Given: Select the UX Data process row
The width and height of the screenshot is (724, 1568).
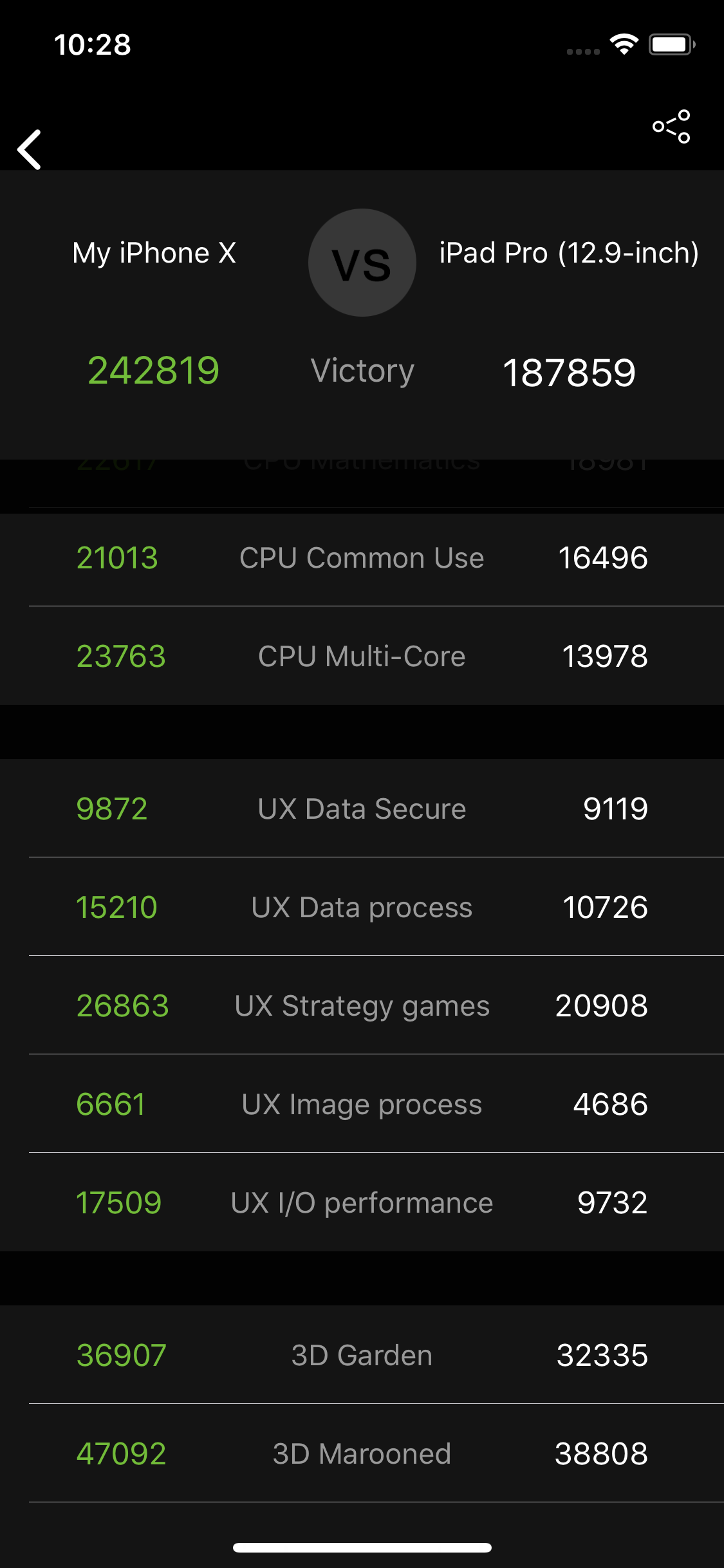Looking at the screenshot, I should 362,907.
